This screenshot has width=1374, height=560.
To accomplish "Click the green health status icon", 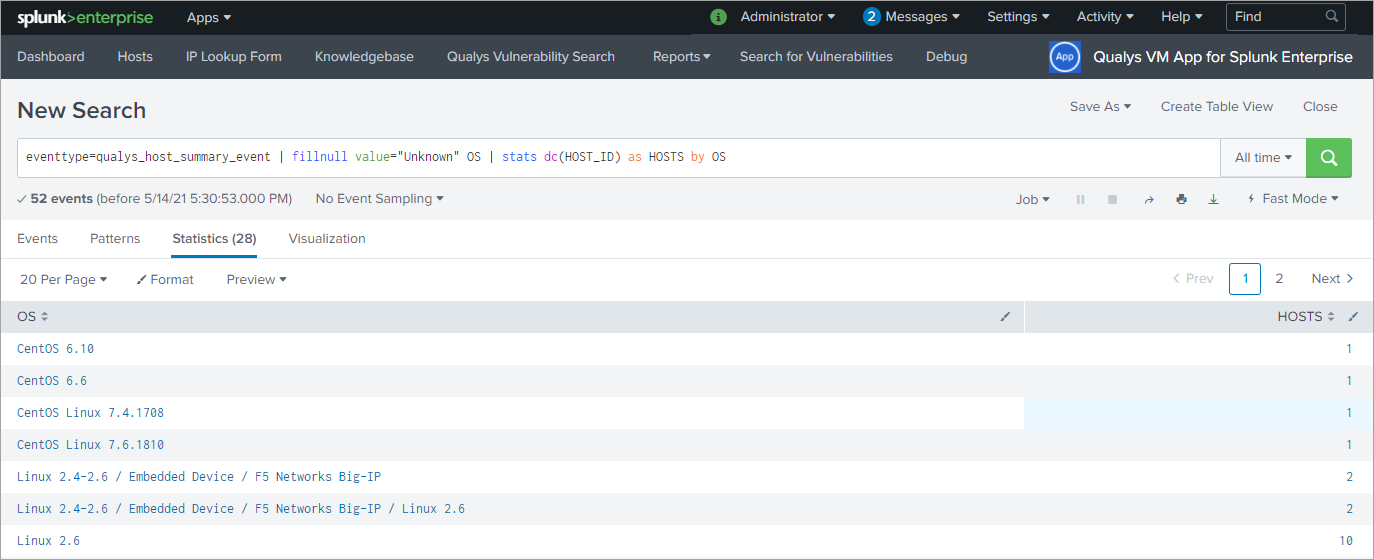I will click(718, 17).
